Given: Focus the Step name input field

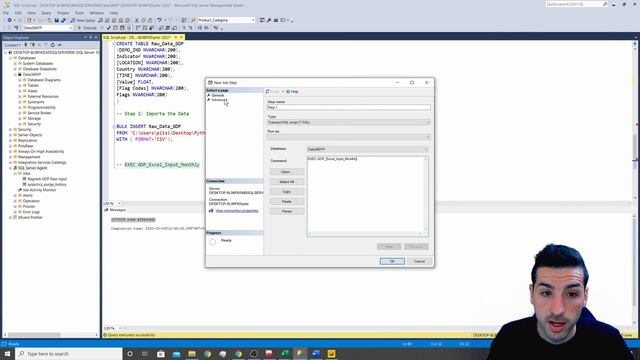Looking at the screenshot, I should coord(349,107).
